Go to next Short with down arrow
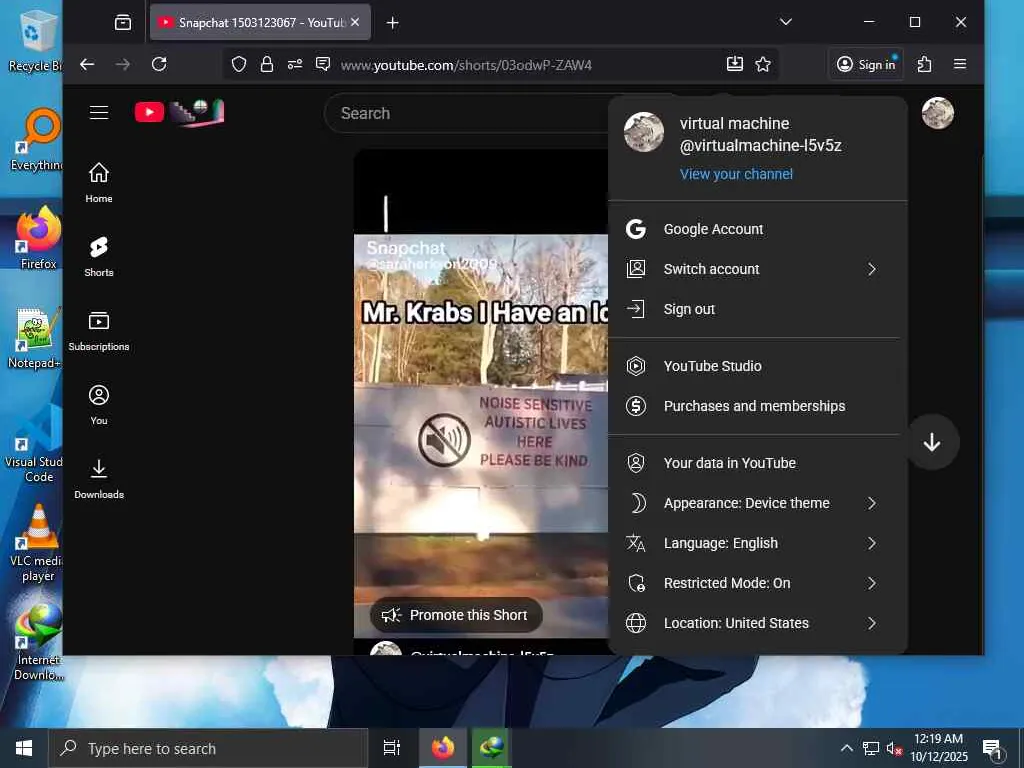The width and height of the screenshot is (1024, 768). click(932, 442)
